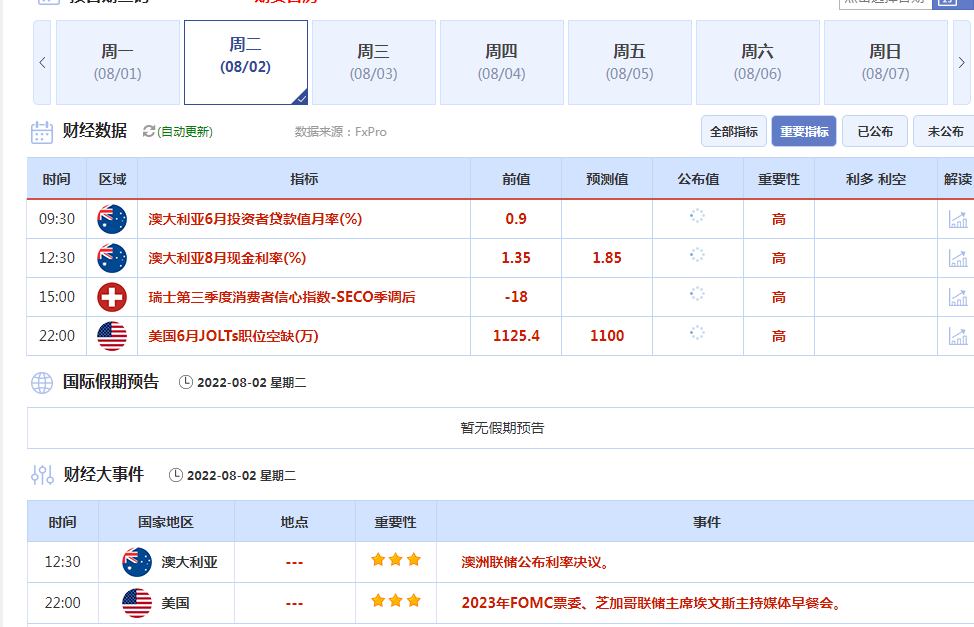Open chart icon for US JOLTs row
Viewport: 974px width, 627px height.
tap(957, 336)
